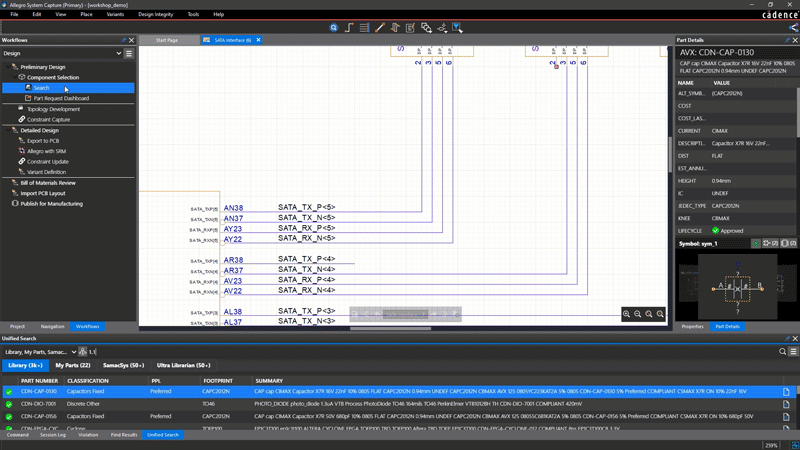This screenshot has height=450, width=800.
Task: Click the green place symbol icon
Action: [756, 244]
